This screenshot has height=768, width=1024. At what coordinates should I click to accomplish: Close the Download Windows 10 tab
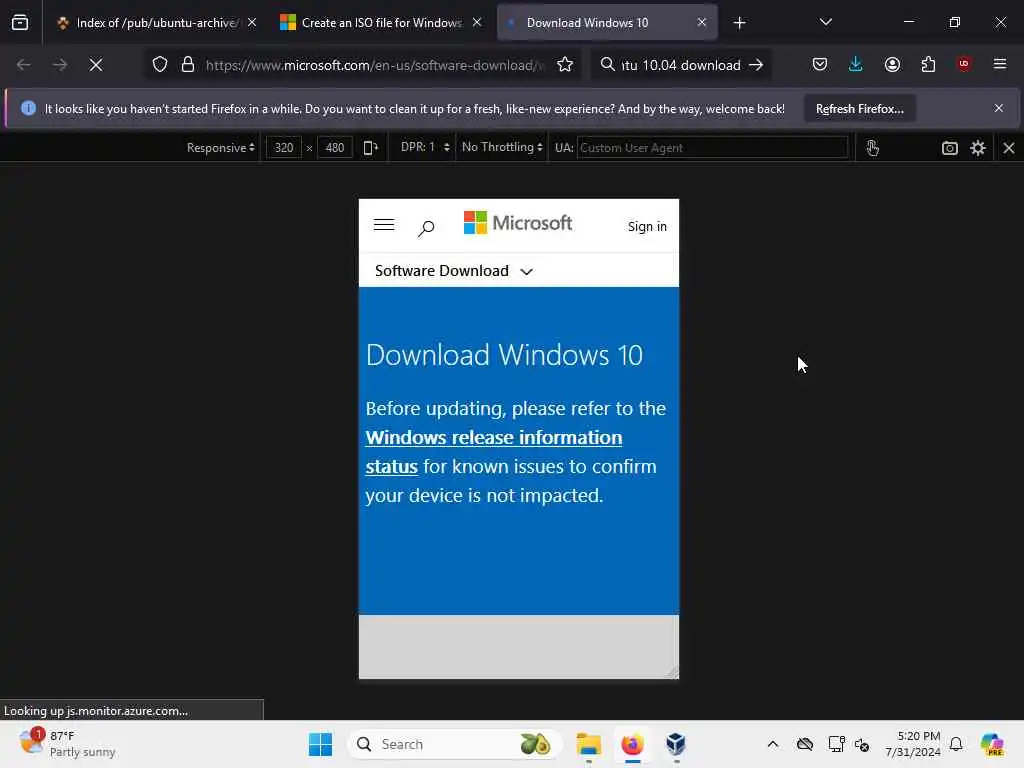(x=701, y=22)
